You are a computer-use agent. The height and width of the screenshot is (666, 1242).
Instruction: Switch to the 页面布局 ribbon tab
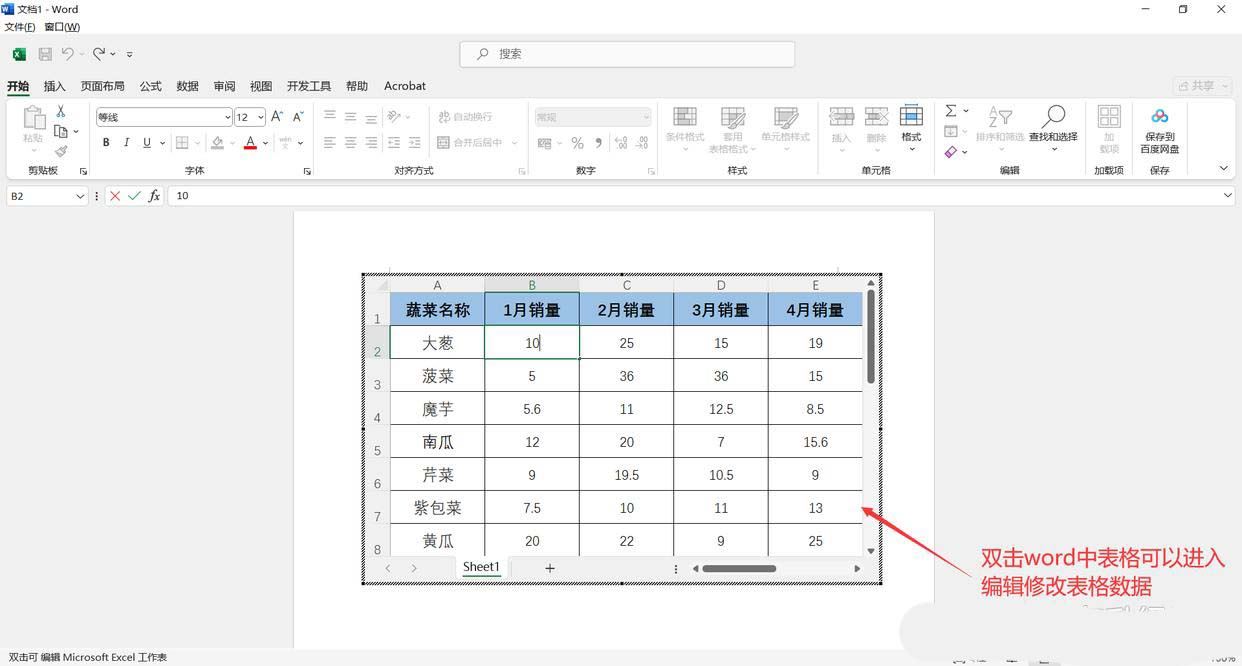click(103, 86)
